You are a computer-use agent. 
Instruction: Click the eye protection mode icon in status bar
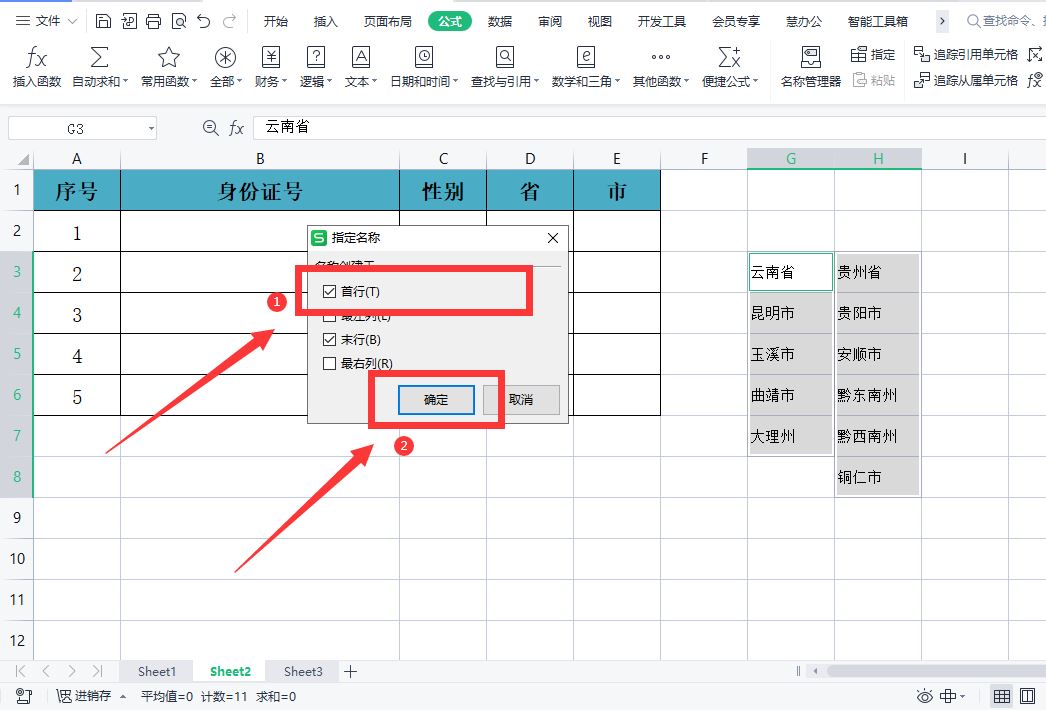coord(924,697)
